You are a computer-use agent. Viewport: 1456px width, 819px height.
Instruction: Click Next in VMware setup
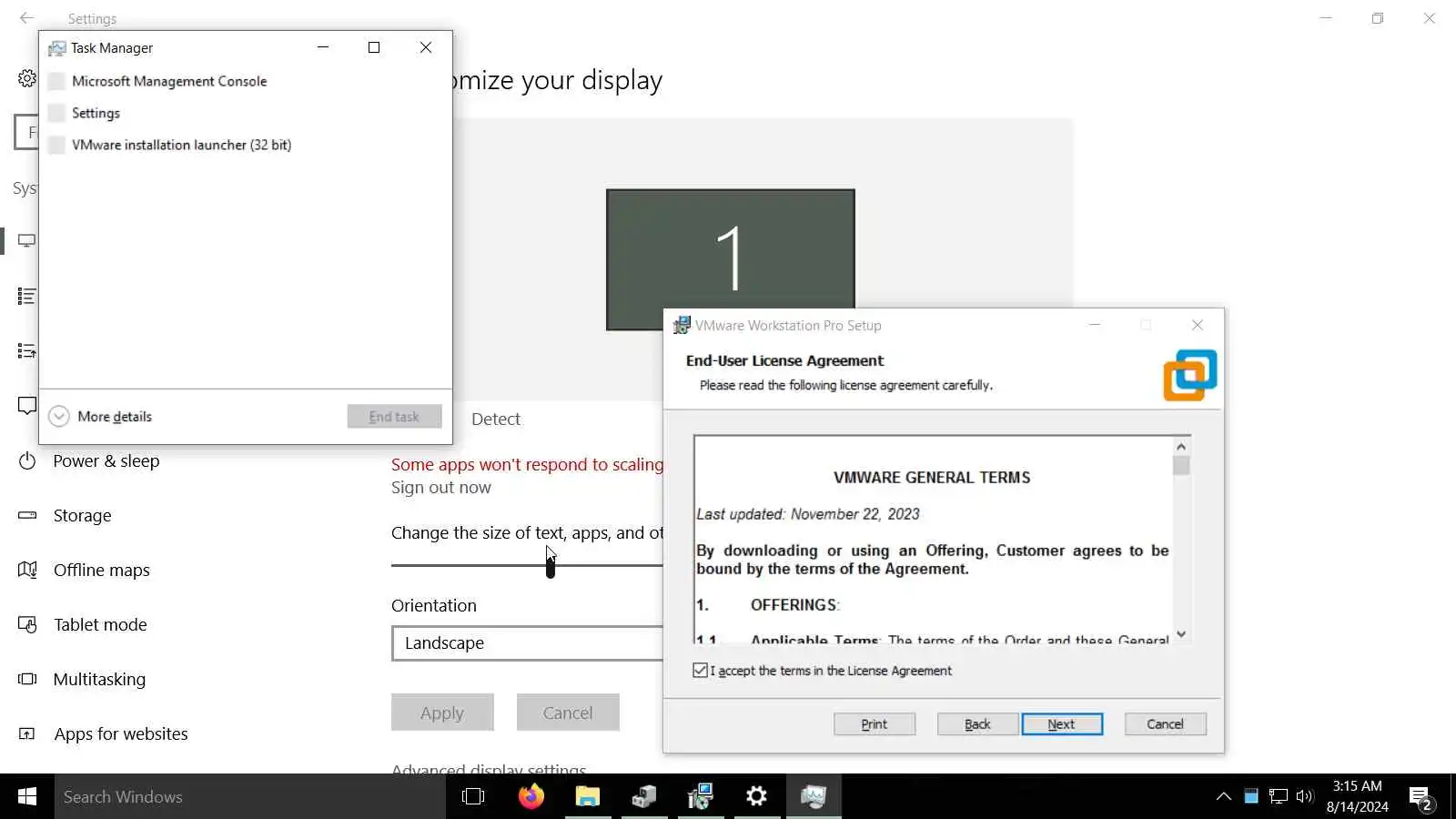[1062, 724]
